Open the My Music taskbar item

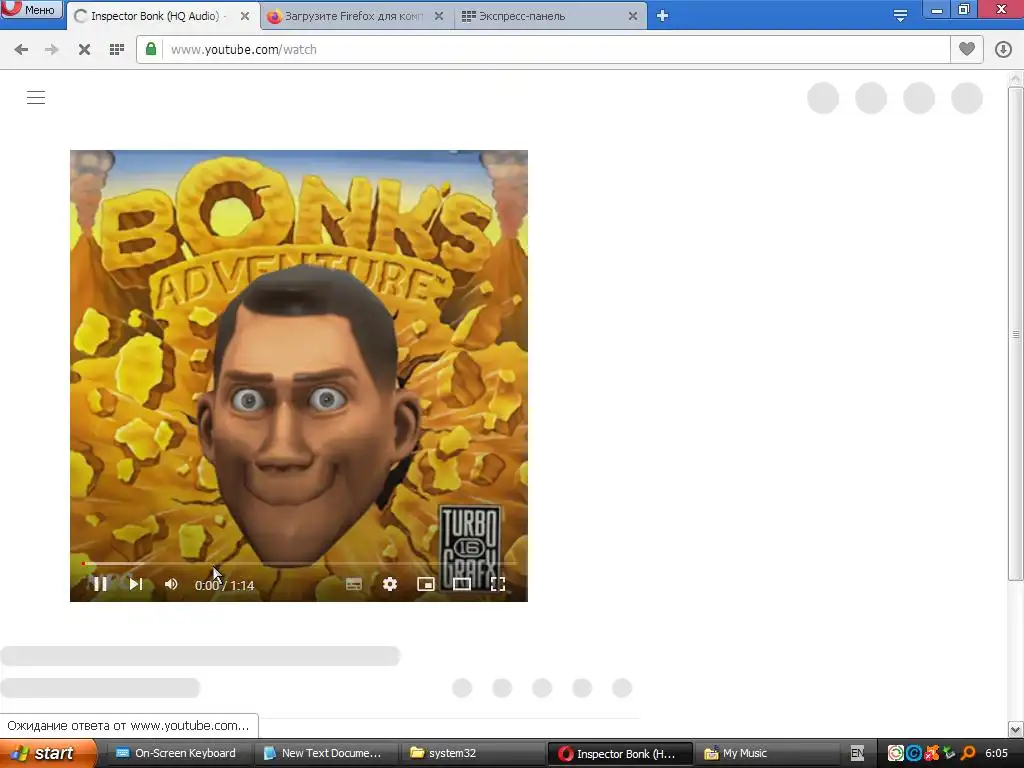766,754
